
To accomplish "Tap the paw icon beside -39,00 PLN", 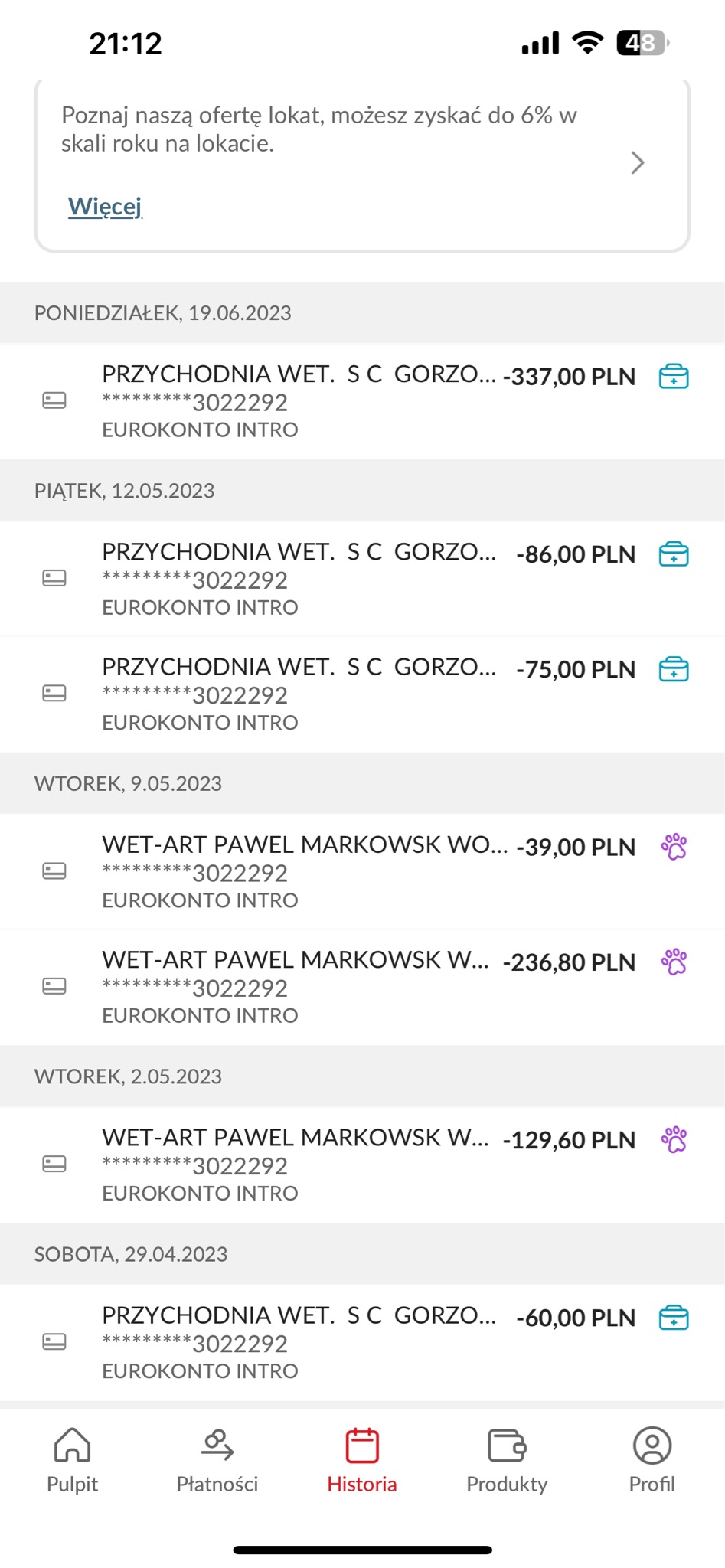I will tap(674, 847).
